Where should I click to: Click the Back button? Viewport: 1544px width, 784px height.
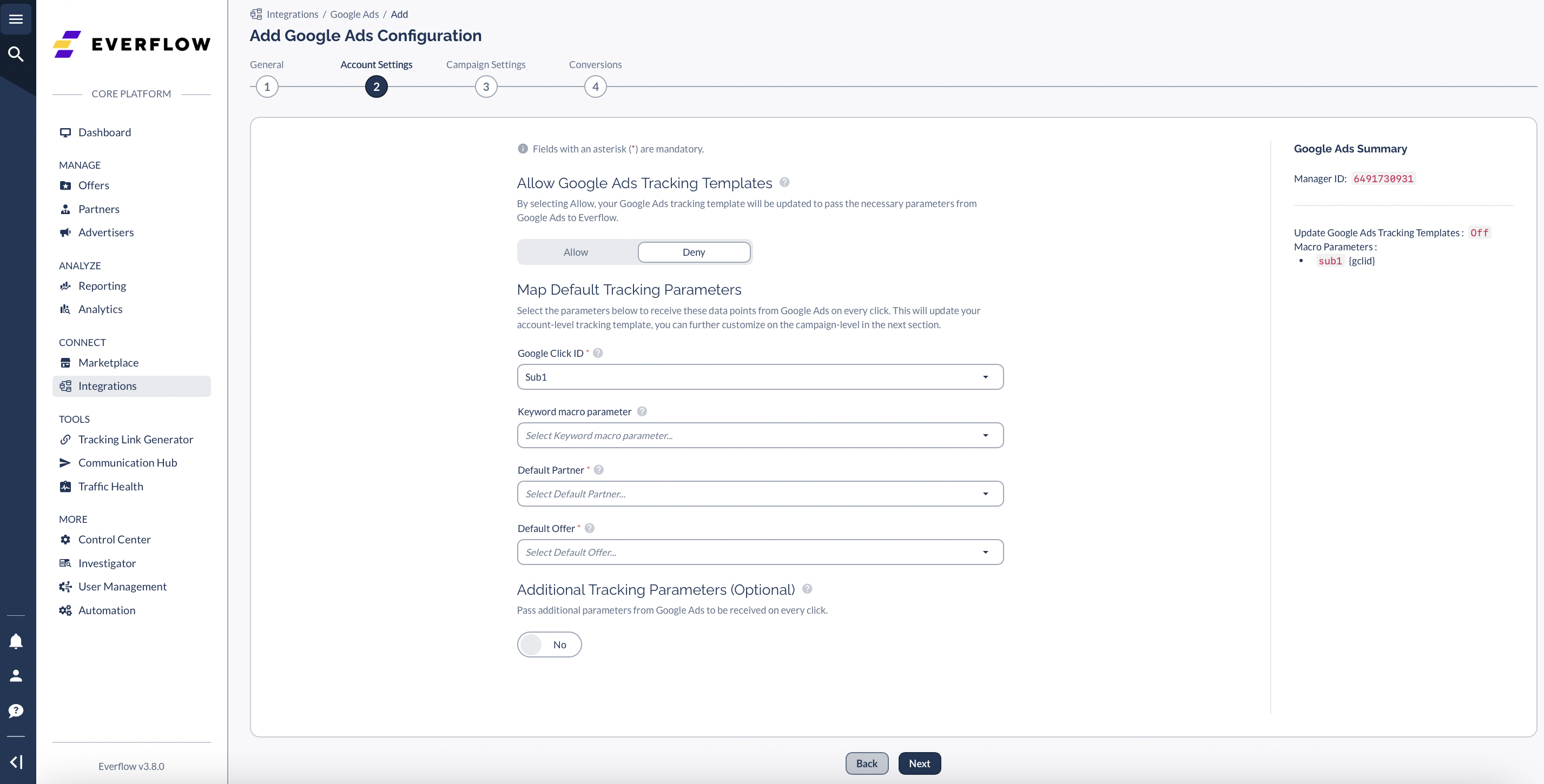[x=867, y=763]
